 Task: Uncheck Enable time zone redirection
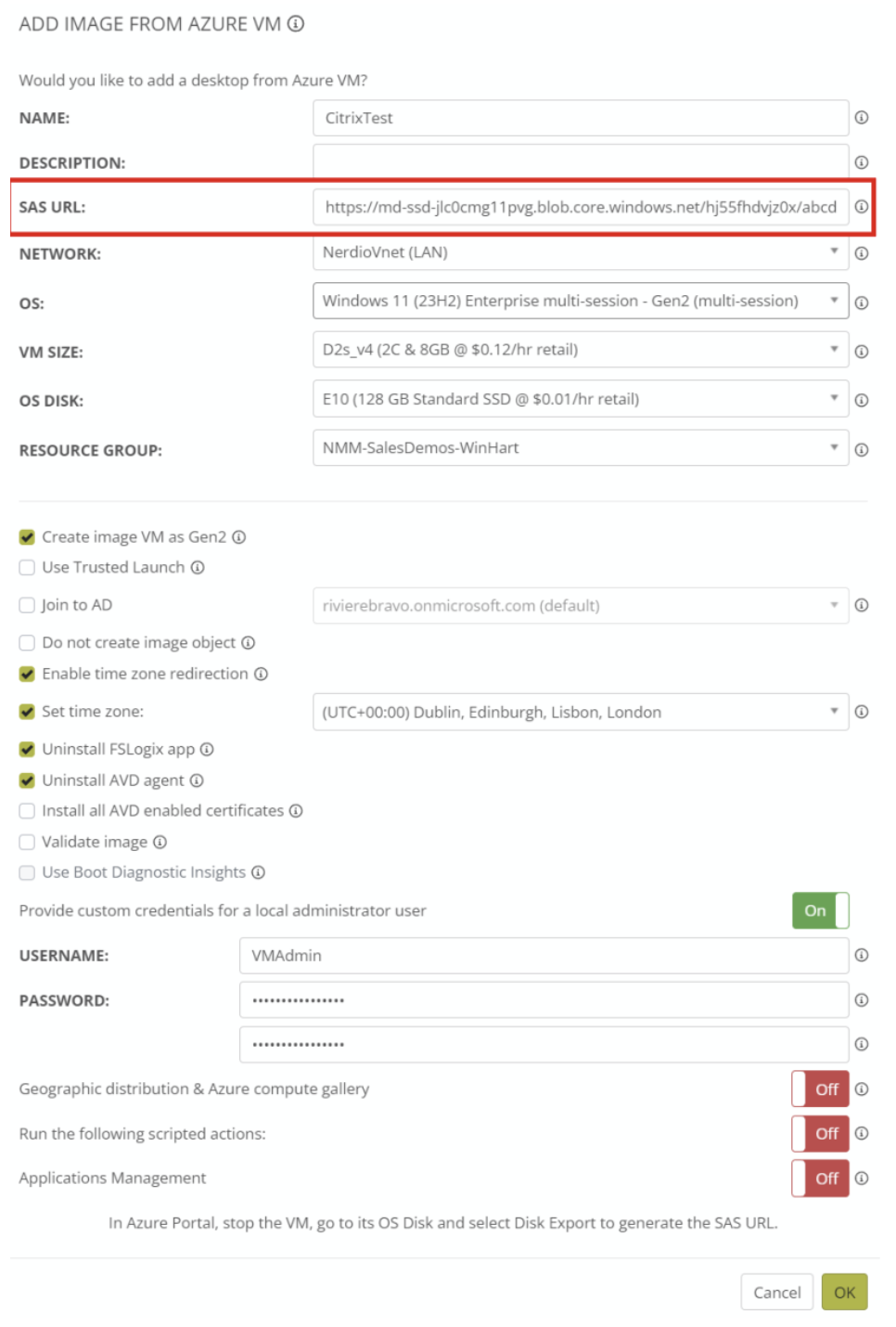point(27,675)
